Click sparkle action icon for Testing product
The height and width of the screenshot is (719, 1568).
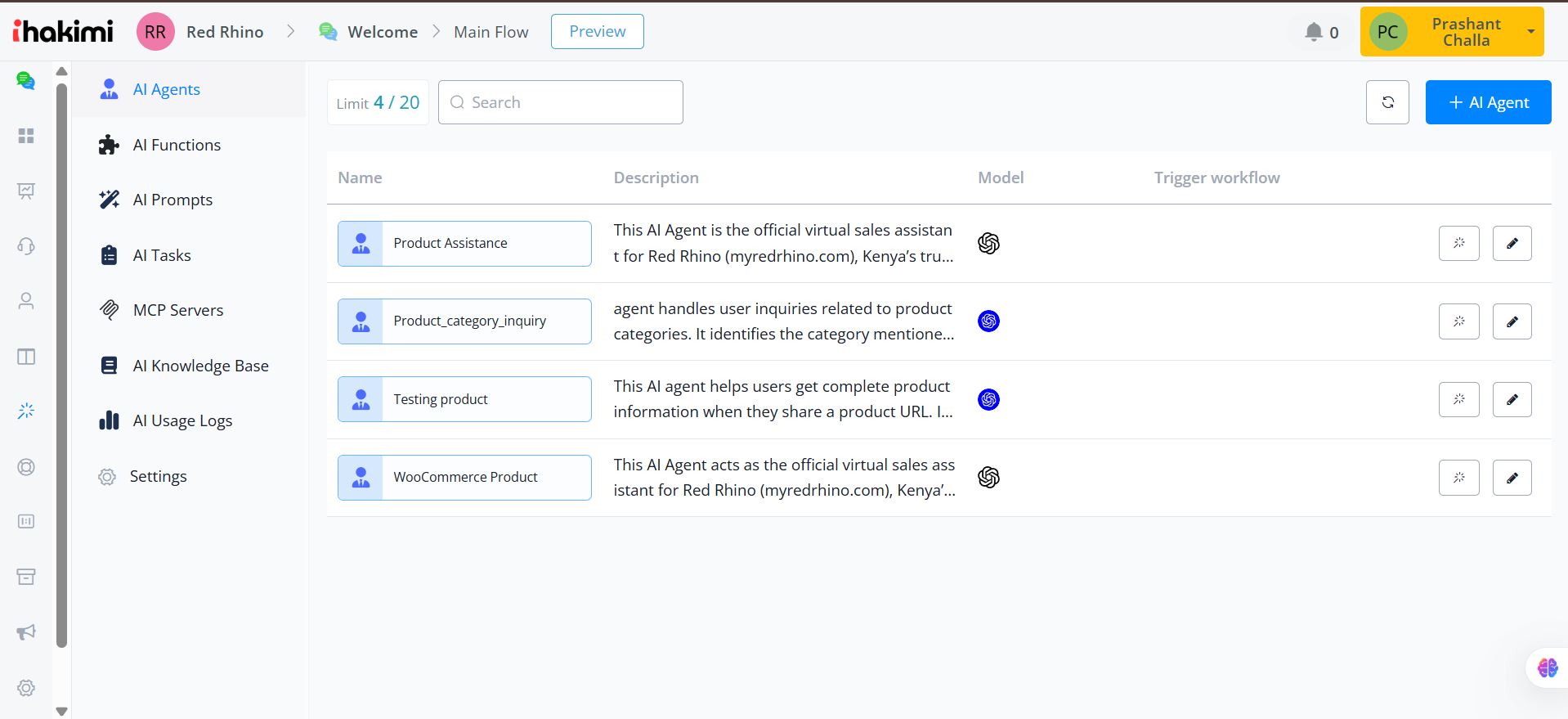[1458, 399]
